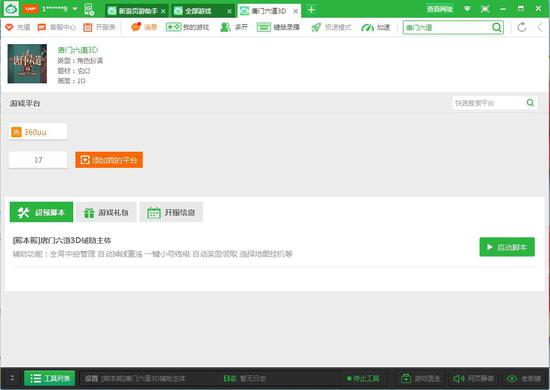Expand the account name dropdown arrow
The image size is (550, 390).
75,9
